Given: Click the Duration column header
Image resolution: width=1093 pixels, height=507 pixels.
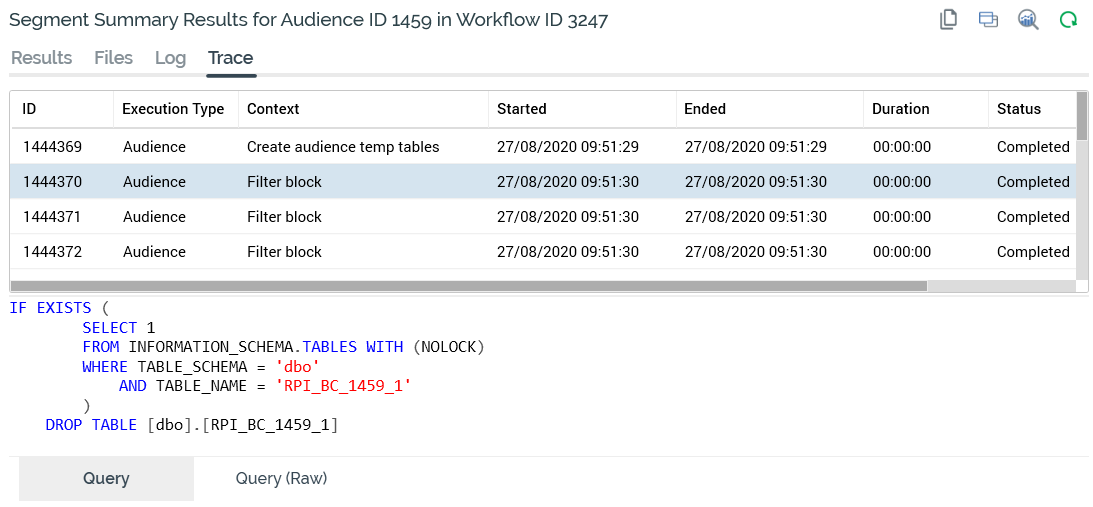Looking at the screenshot, I should (900, 109).
